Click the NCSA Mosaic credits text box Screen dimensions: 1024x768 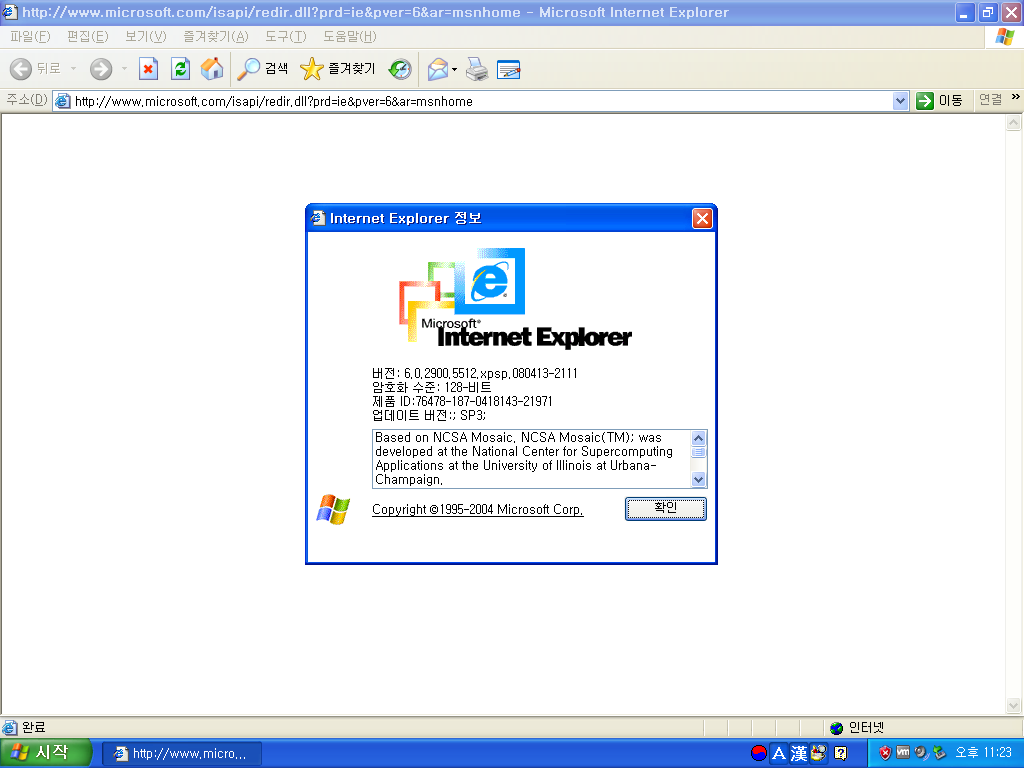tap(531, 458)
